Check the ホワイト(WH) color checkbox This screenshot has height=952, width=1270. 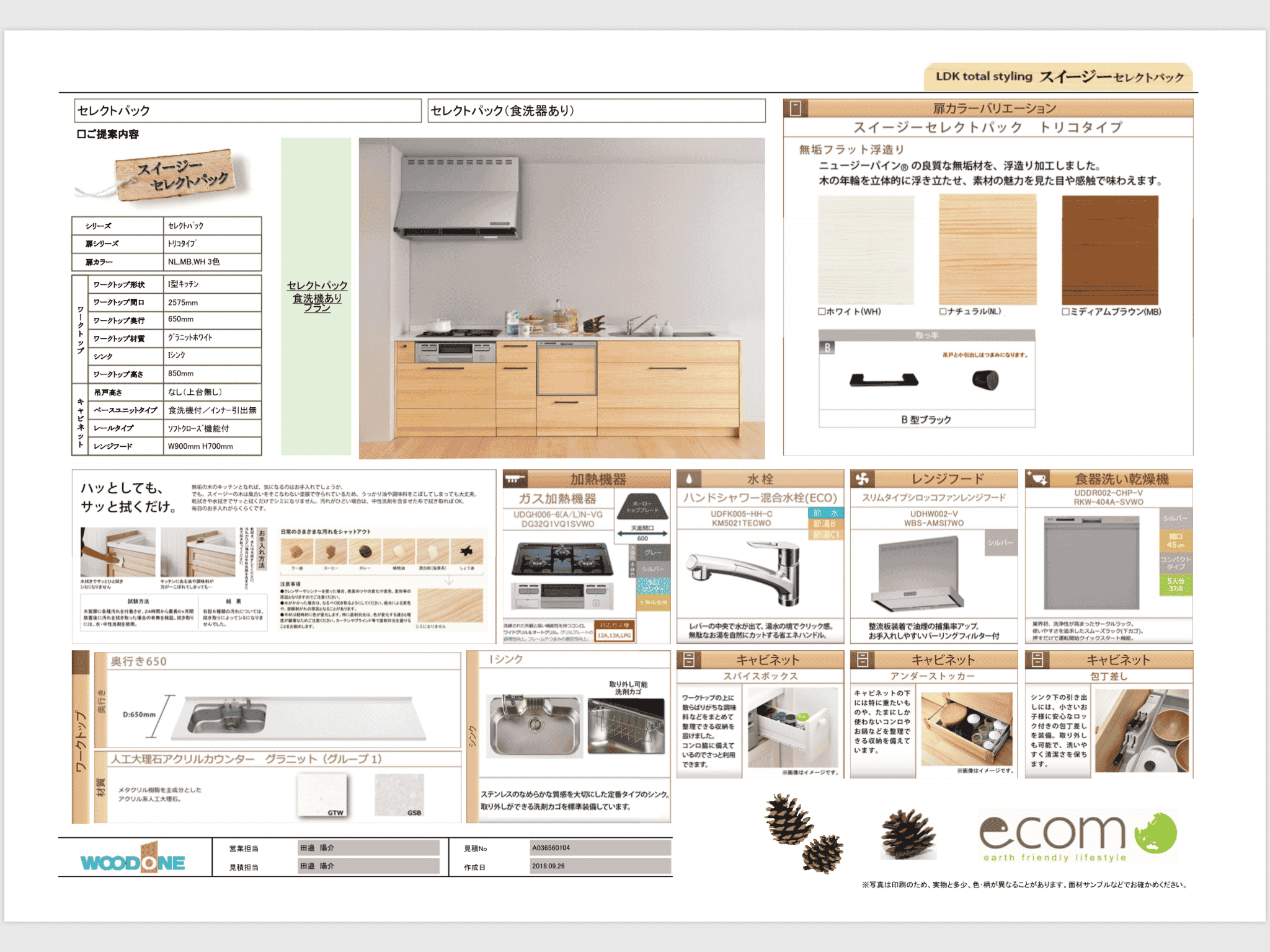(x=822, y=312)
